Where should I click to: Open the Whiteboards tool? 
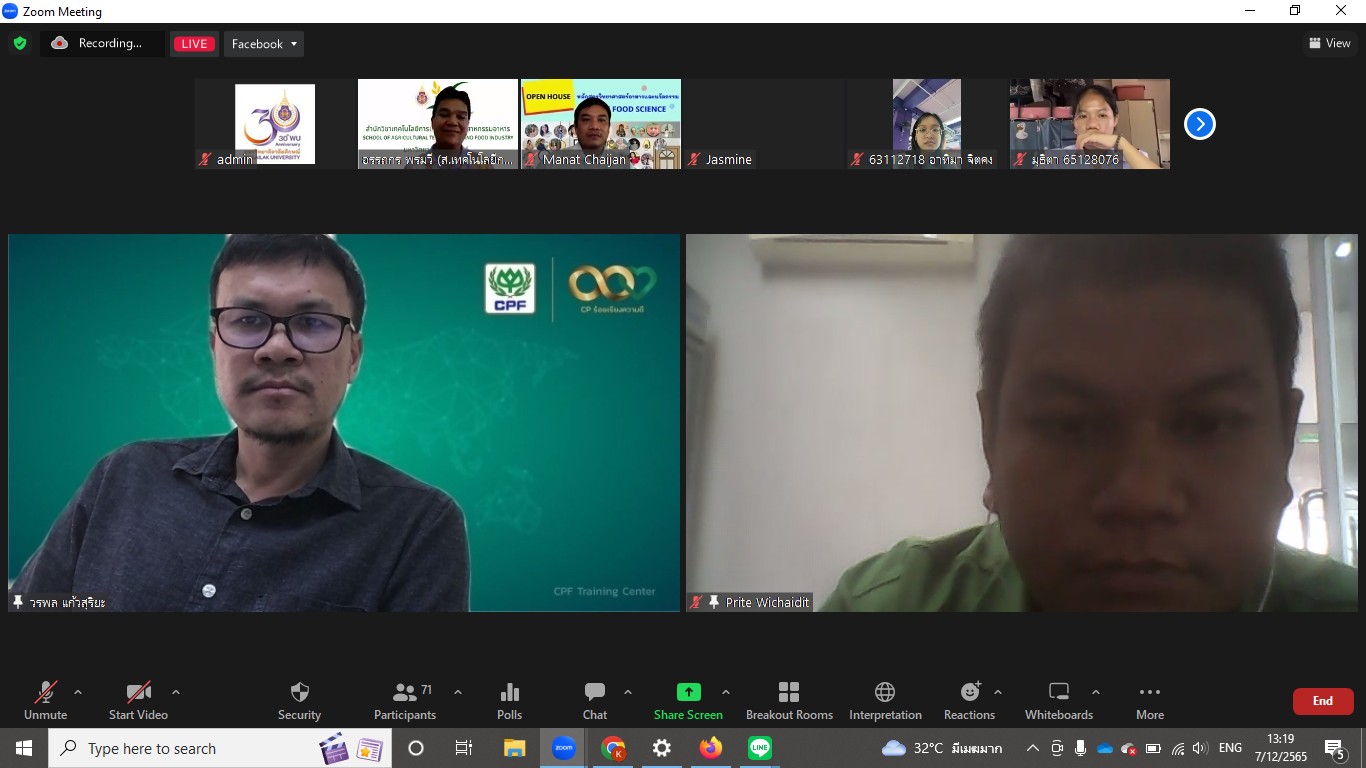1058,700
